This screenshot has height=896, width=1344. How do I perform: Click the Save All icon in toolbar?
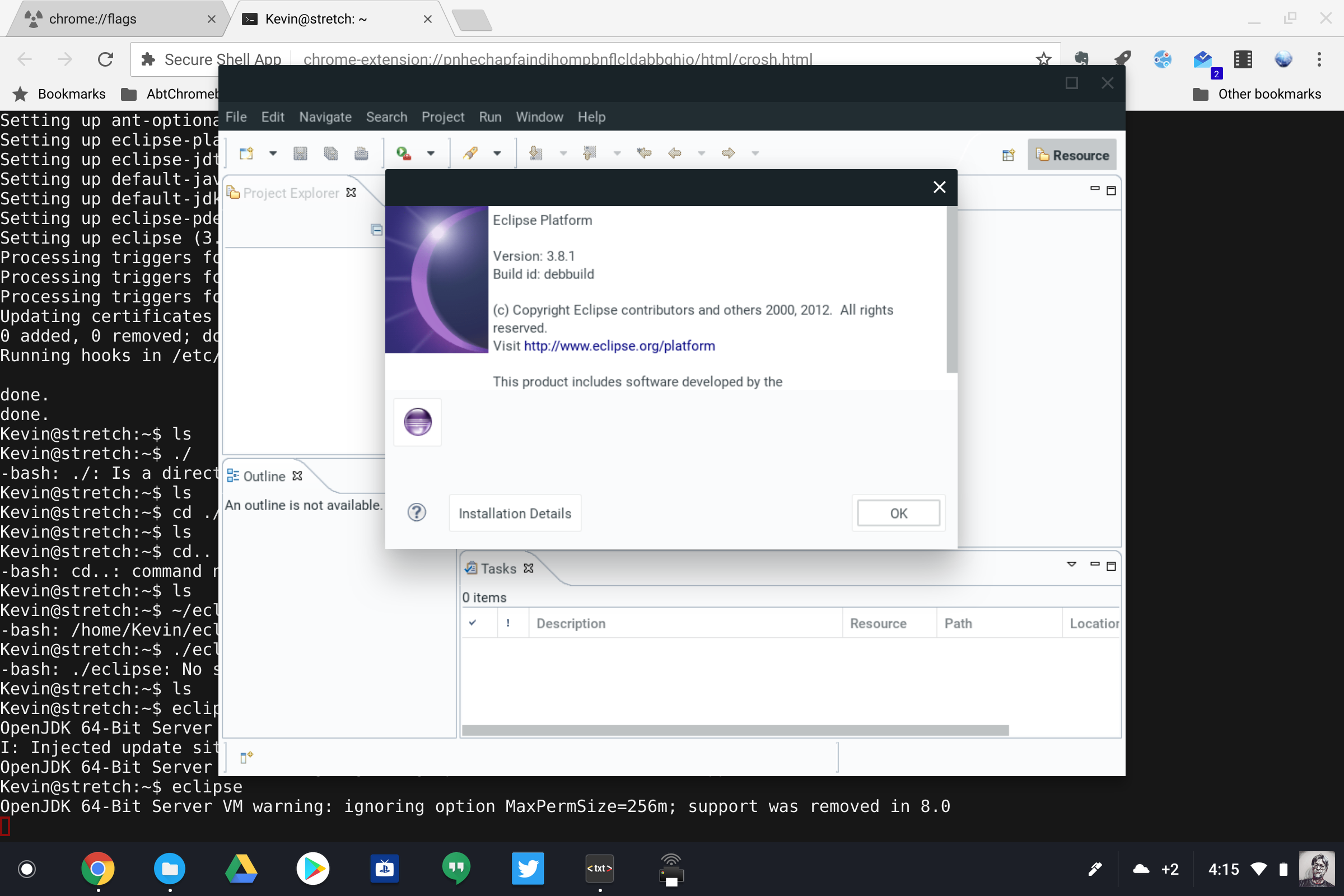[331, 153]
